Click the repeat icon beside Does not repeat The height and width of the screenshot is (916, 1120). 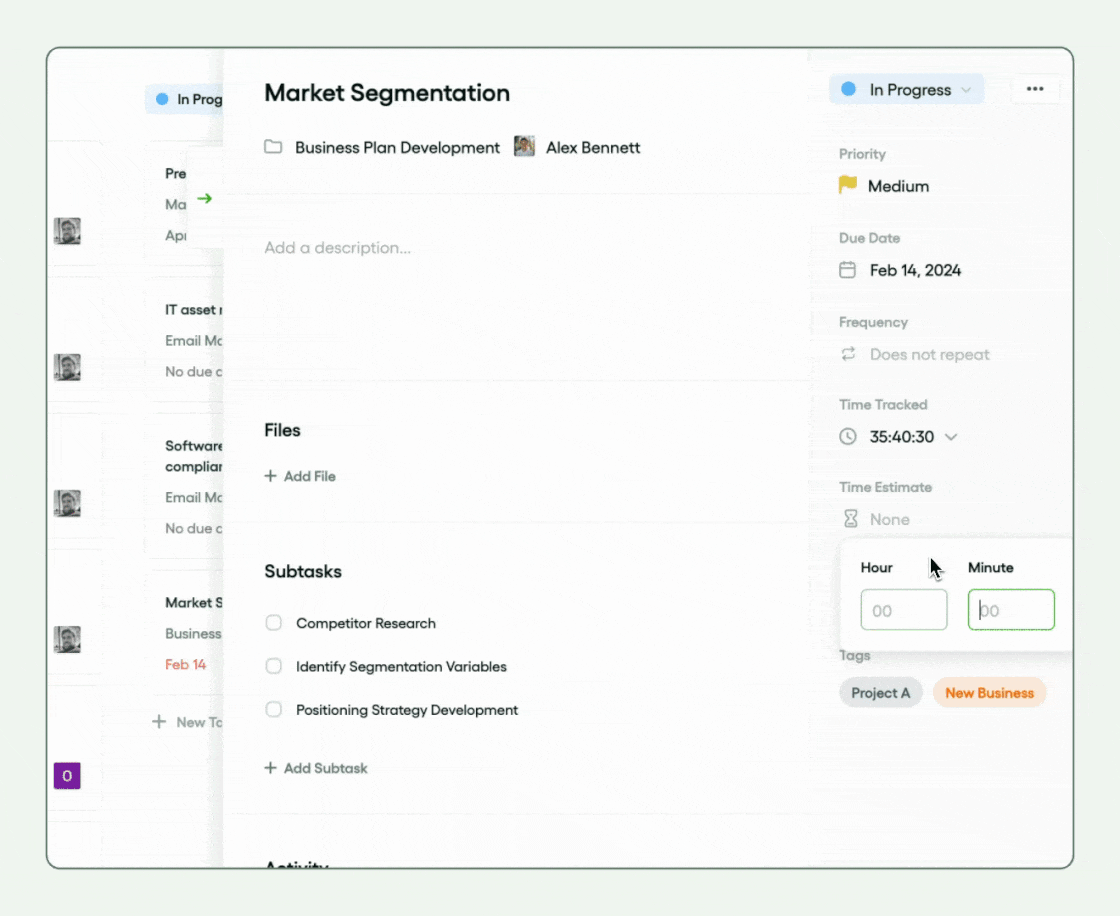[848, 354]
